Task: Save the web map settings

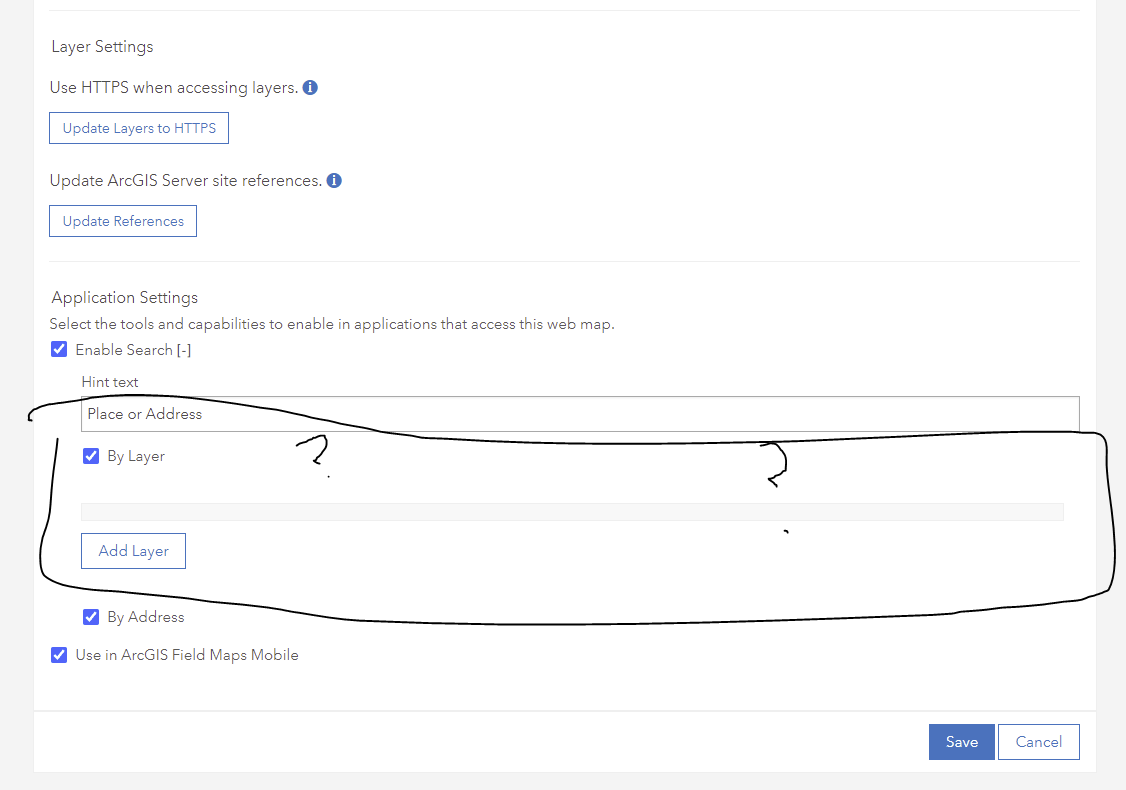Action: tap(961, 742)
